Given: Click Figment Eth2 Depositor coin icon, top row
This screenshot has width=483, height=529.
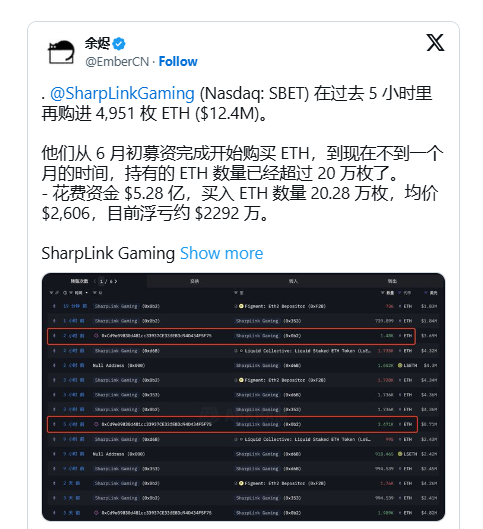Looking at the screenshot, I should coord(241,306).
